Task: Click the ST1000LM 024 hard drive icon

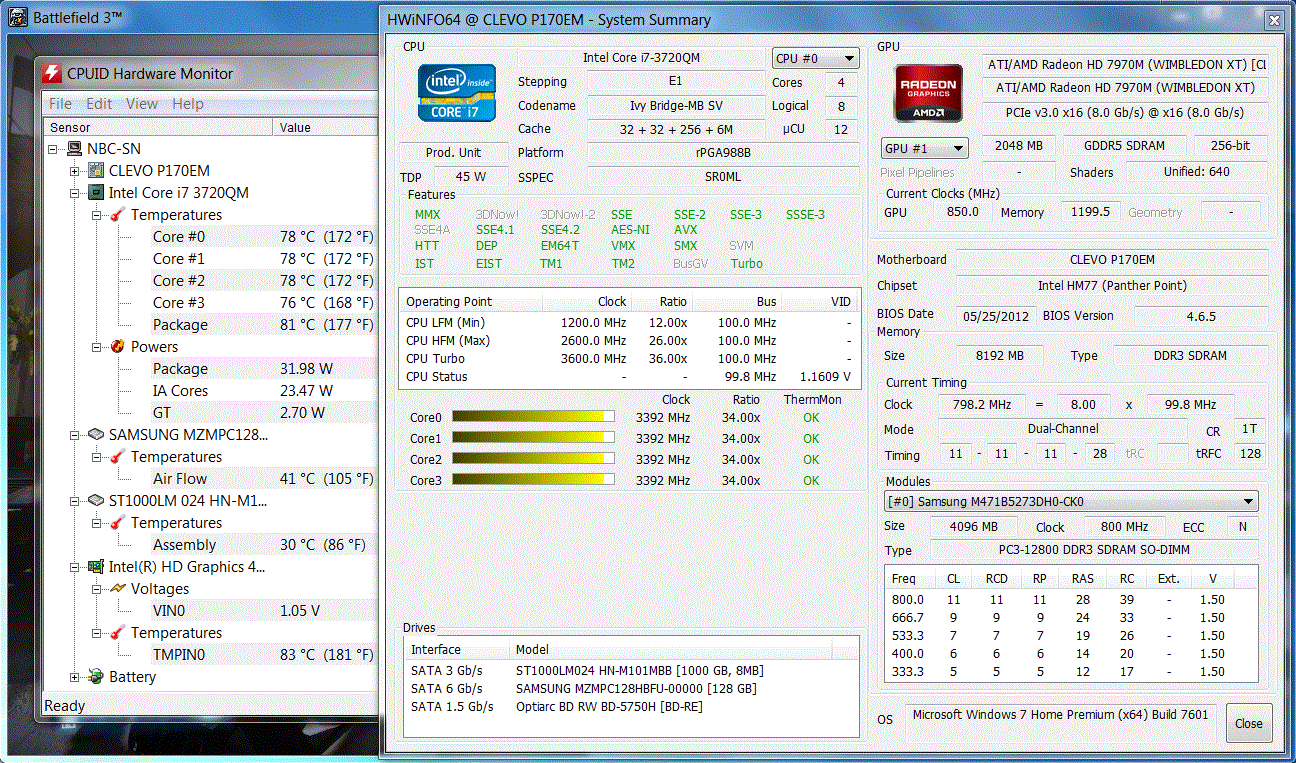Action: click(x=96, y=500)
